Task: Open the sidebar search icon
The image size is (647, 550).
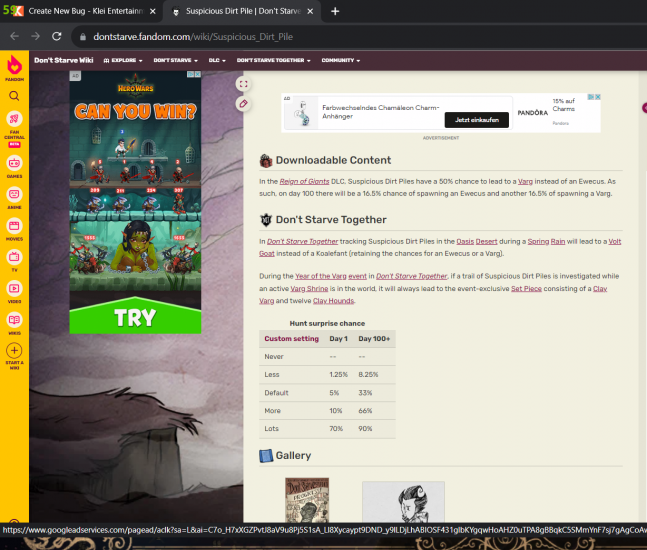Action: point(14,96)
